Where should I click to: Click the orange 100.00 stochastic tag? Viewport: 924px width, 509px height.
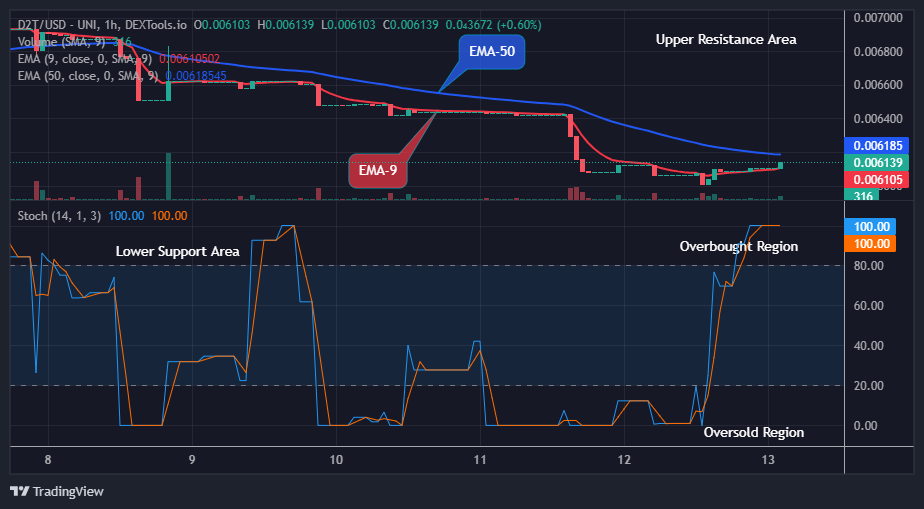click(x=870, y=244)
